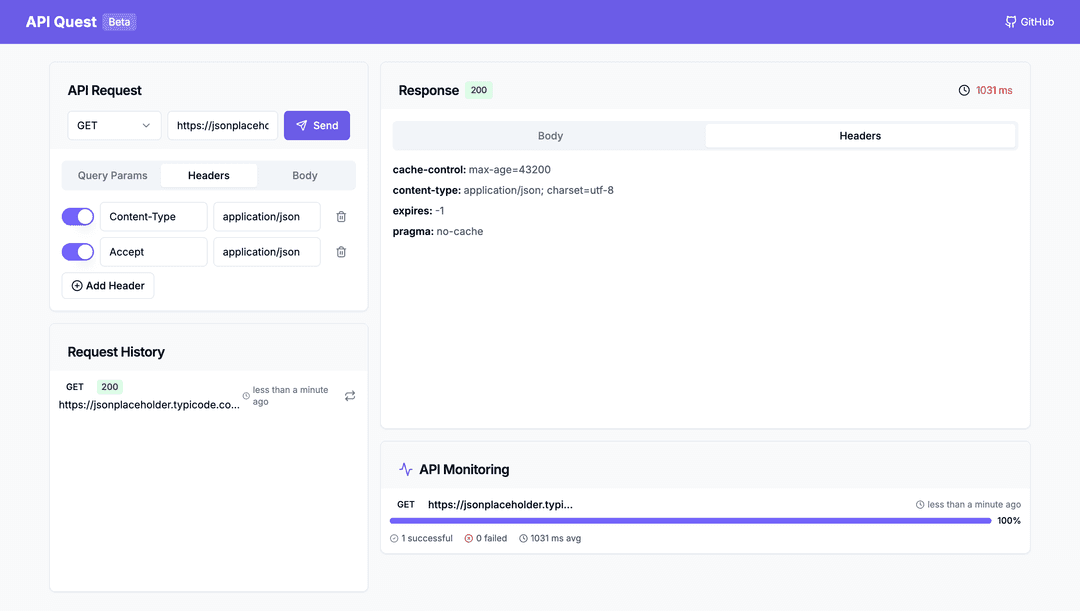The image size is (1080, 611).
Task: Resend the history request using the repeat icon
Action: coord(350,396)
